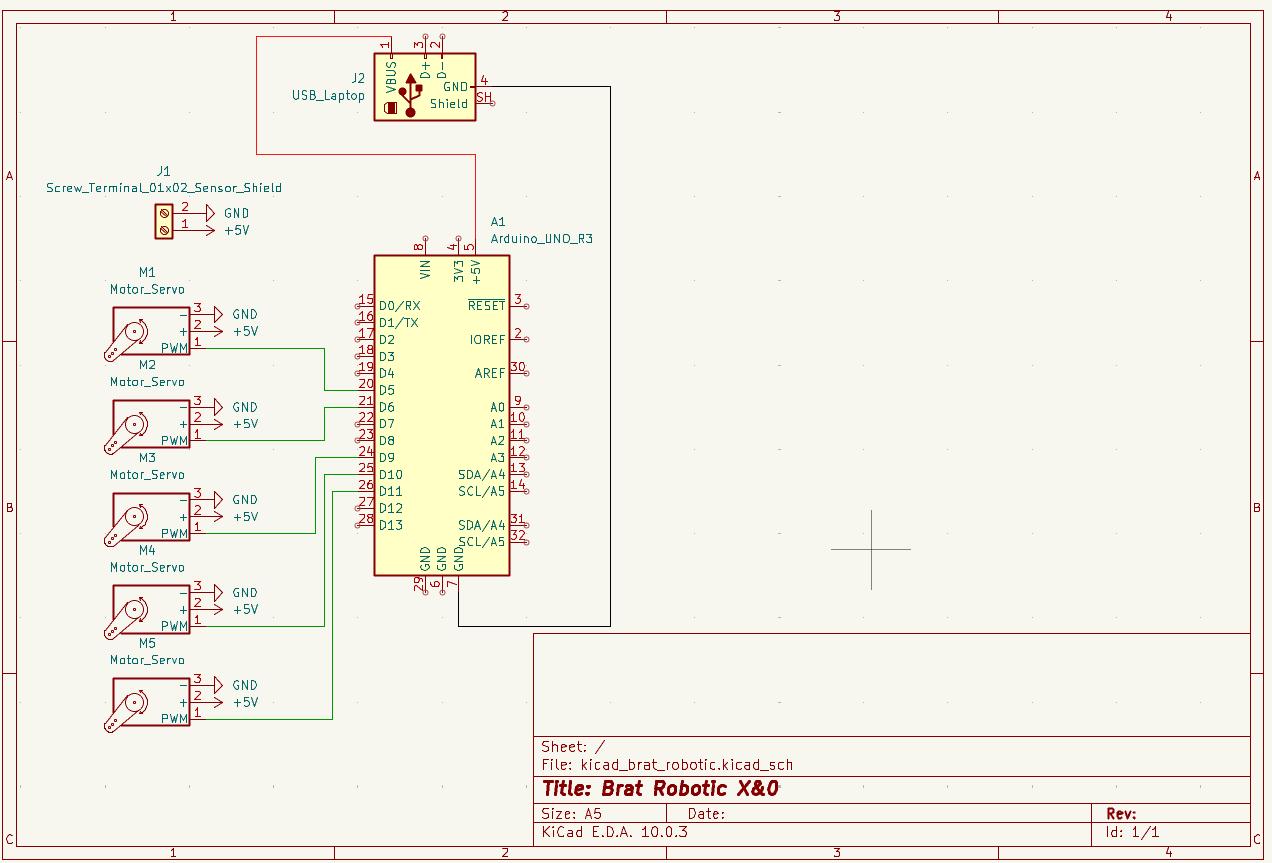Image resolution: width=1272 pixels, height=863 pixels.
Task: Click the green wire from M1 PWM to D5
Action: [325, 369]
